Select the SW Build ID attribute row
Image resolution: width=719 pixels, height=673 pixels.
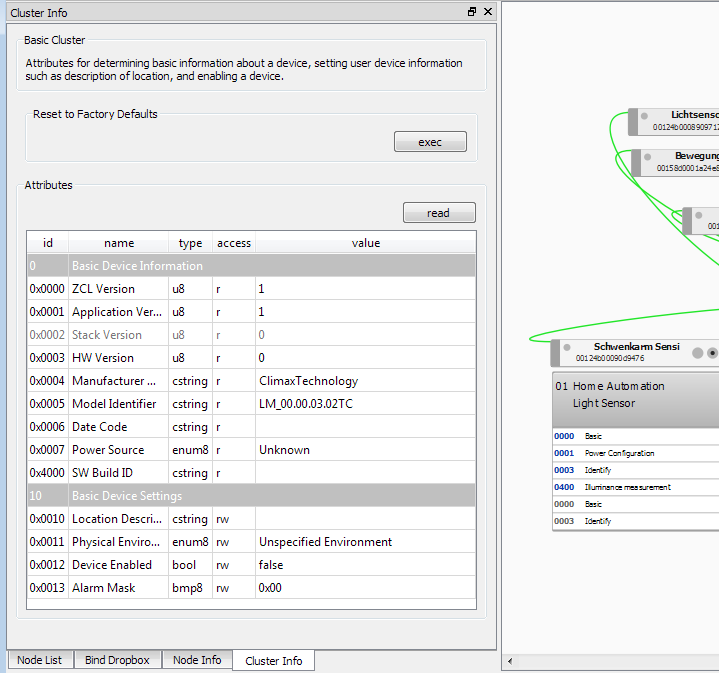tap(251, 473)
